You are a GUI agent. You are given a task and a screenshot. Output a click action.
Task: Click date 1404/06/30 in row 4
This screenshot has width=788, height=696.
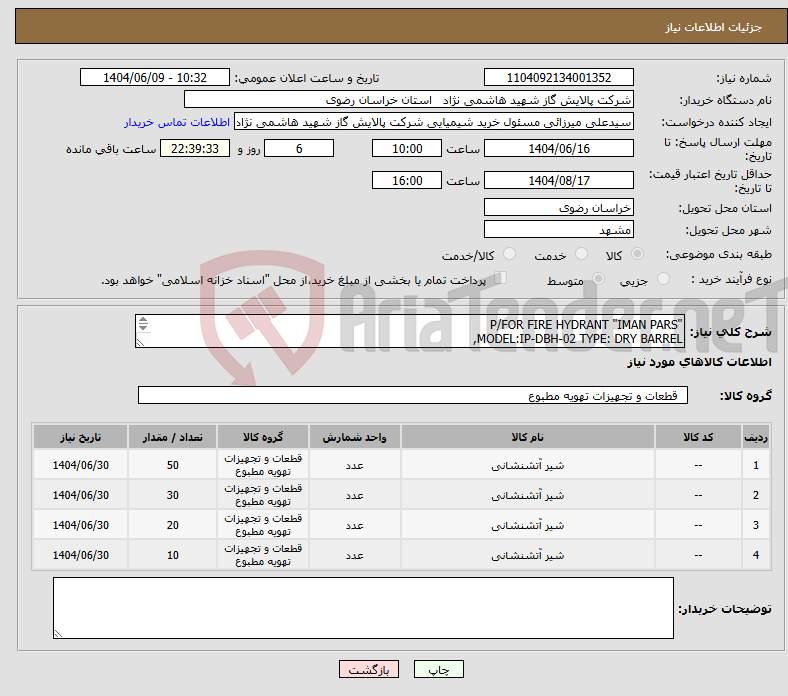80,555
